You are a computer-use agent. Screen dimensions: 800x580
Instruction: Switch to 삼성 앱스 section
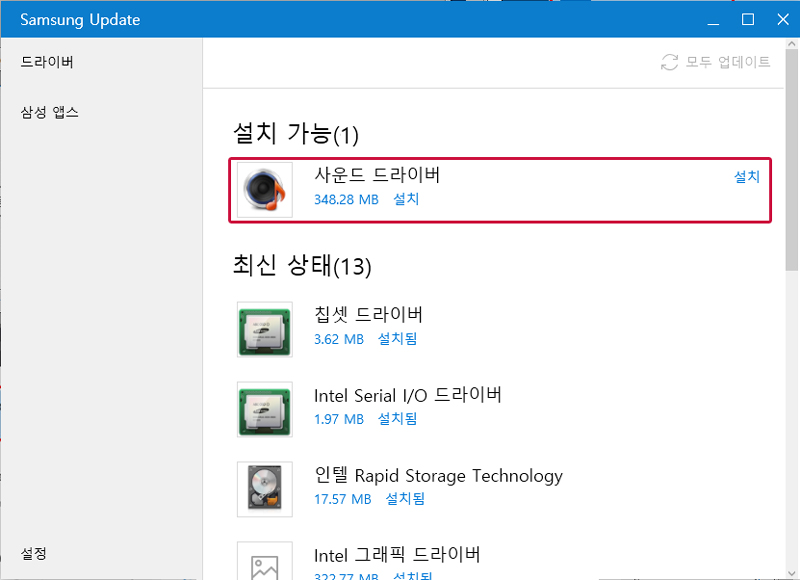tap(49, 112)
